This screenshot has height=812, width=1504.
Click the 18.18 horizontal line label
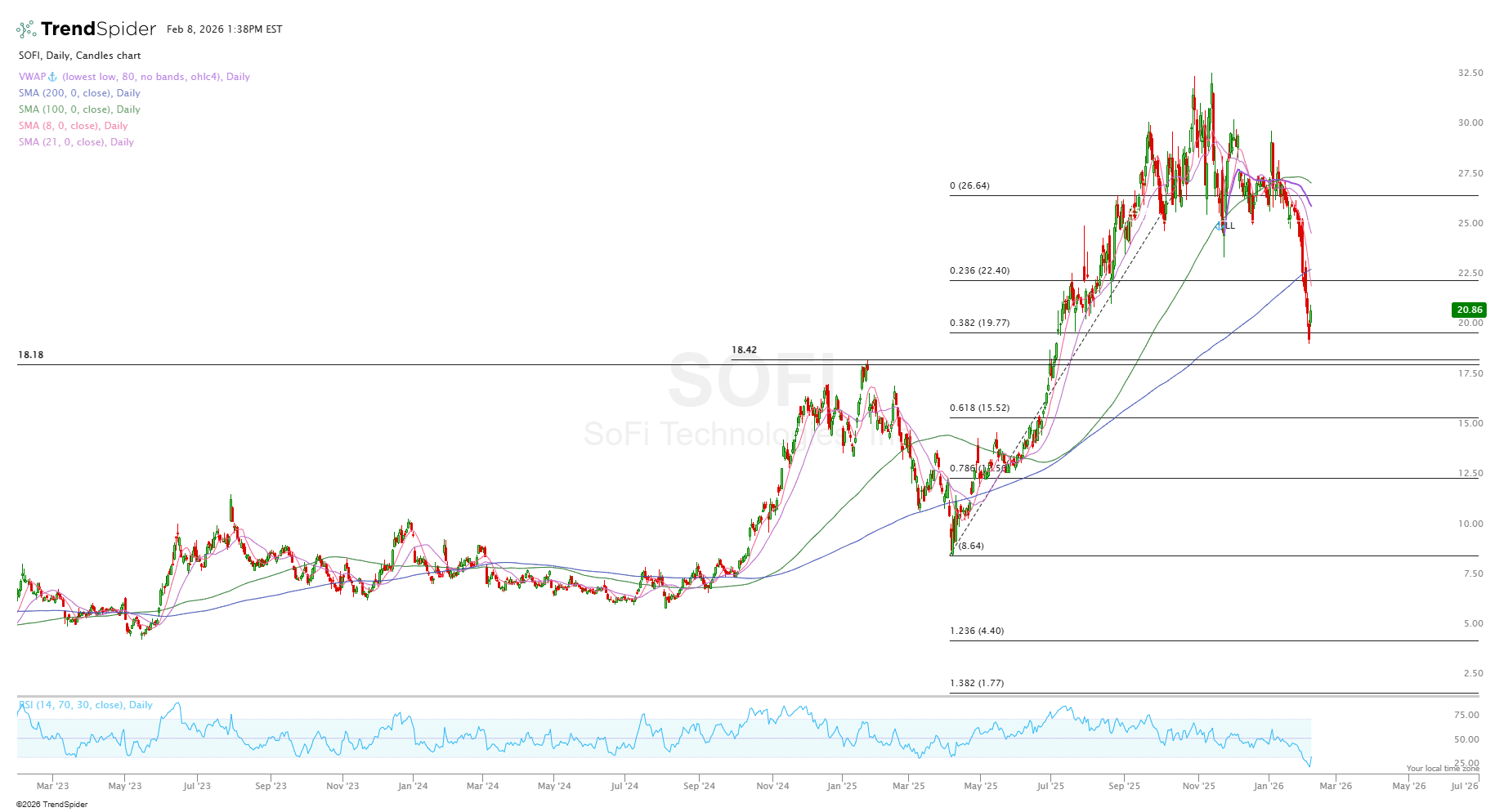(31, 355)
